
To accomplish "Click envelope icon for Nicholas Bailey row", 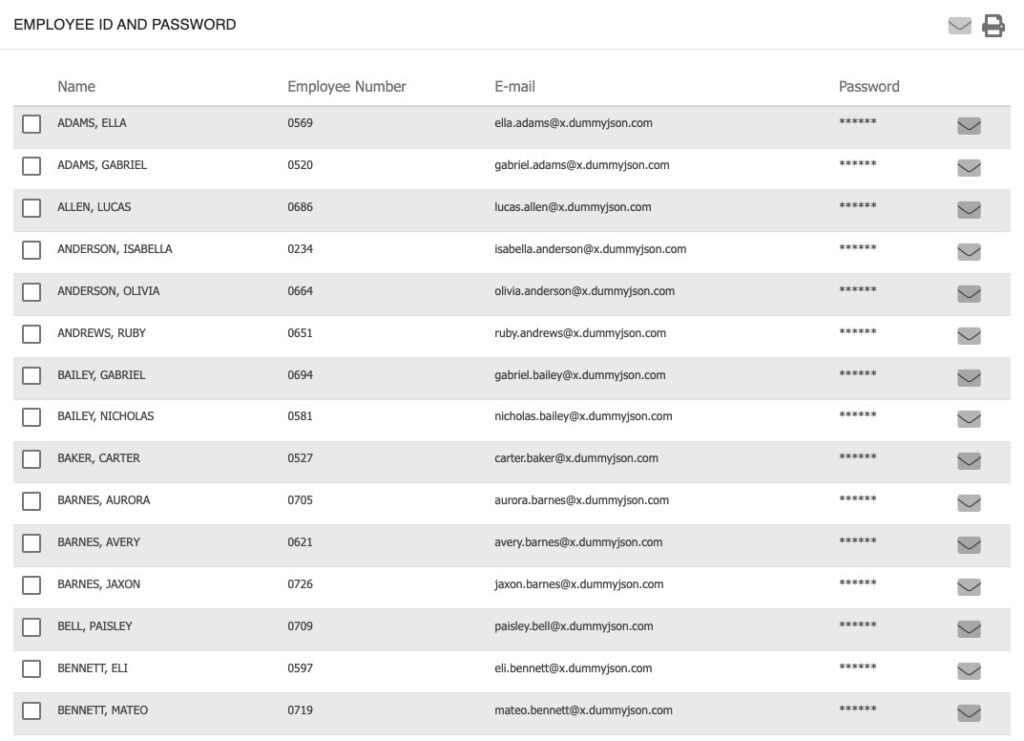I will (968, 418).
